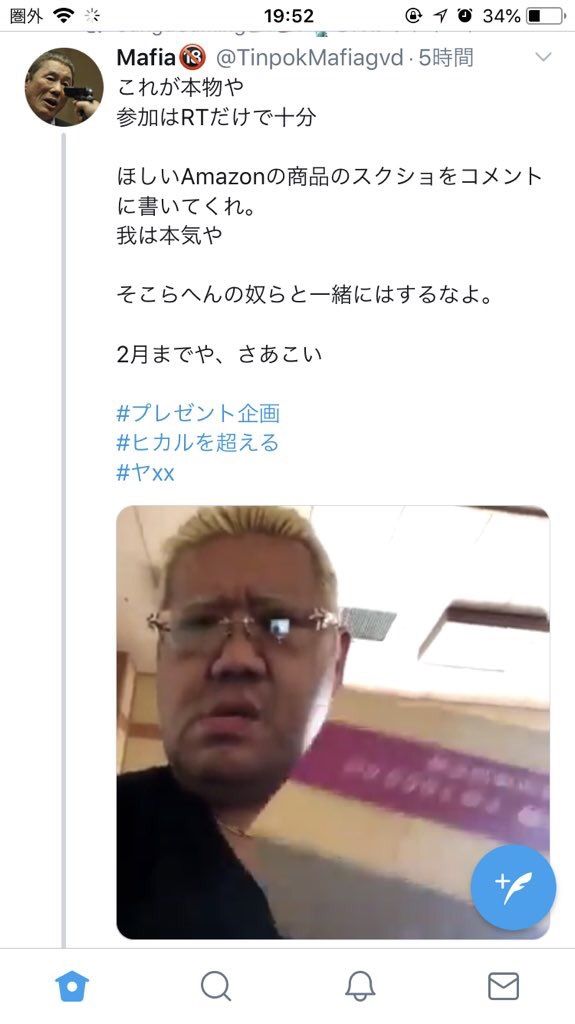Open the Search tab magnifier icon
This screenshot has width=575, height=1024.
(x=216, y=986)
